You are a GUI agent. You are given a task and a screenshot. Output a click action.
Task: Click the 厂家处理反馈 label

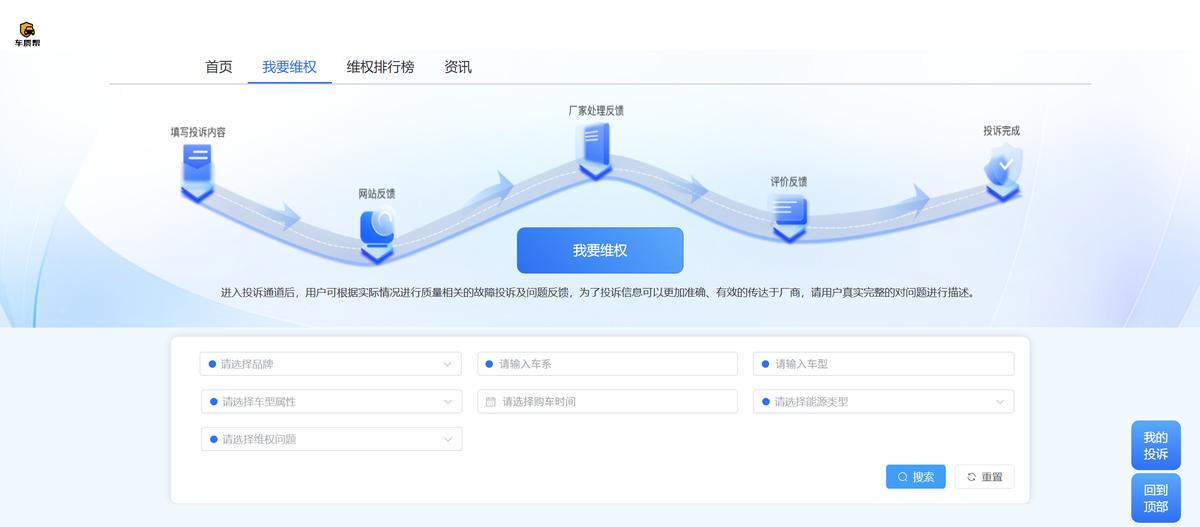(596, 111)
